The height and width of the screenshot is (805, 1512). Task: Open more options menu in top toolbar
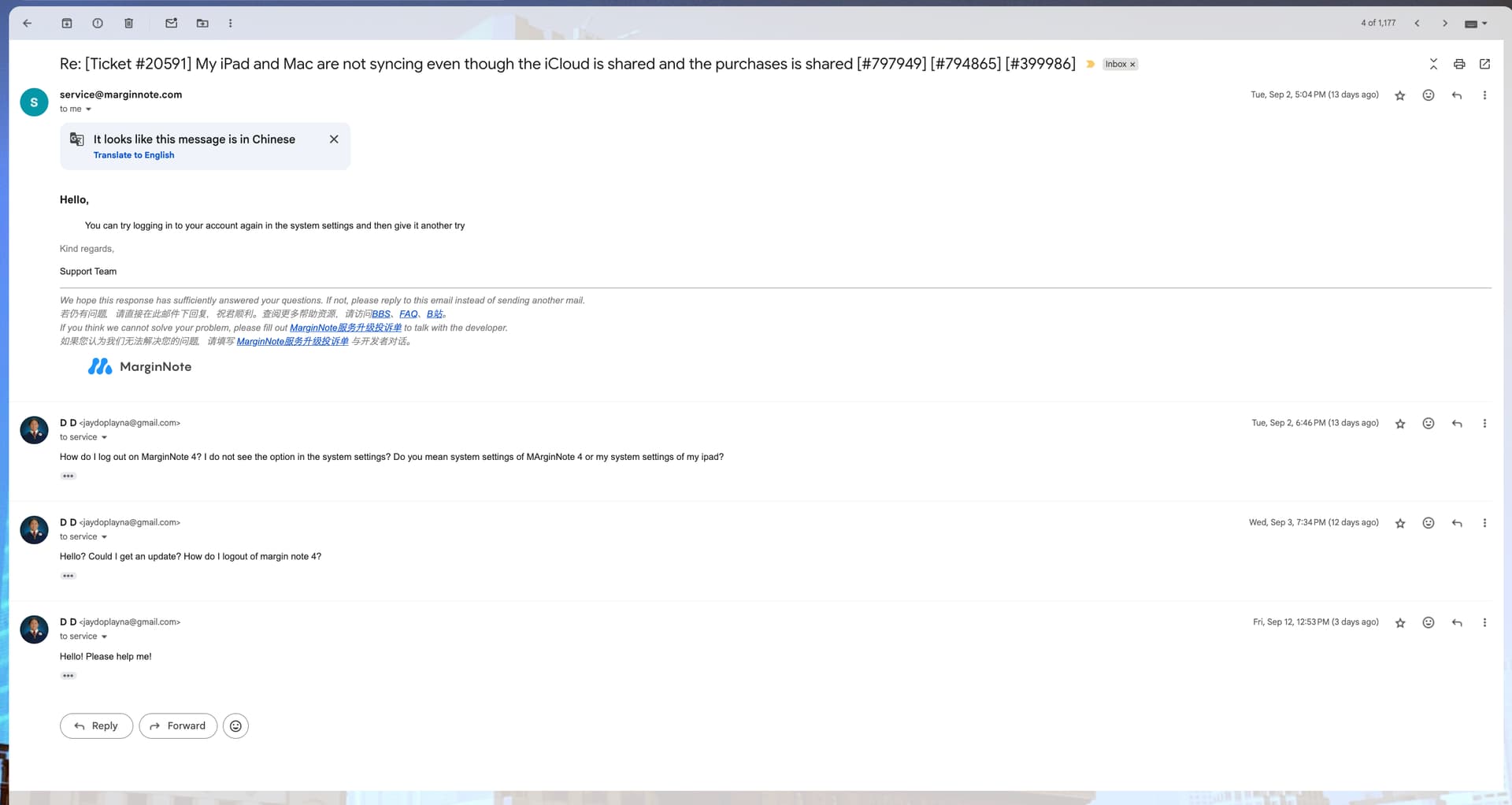coord(230,23)
